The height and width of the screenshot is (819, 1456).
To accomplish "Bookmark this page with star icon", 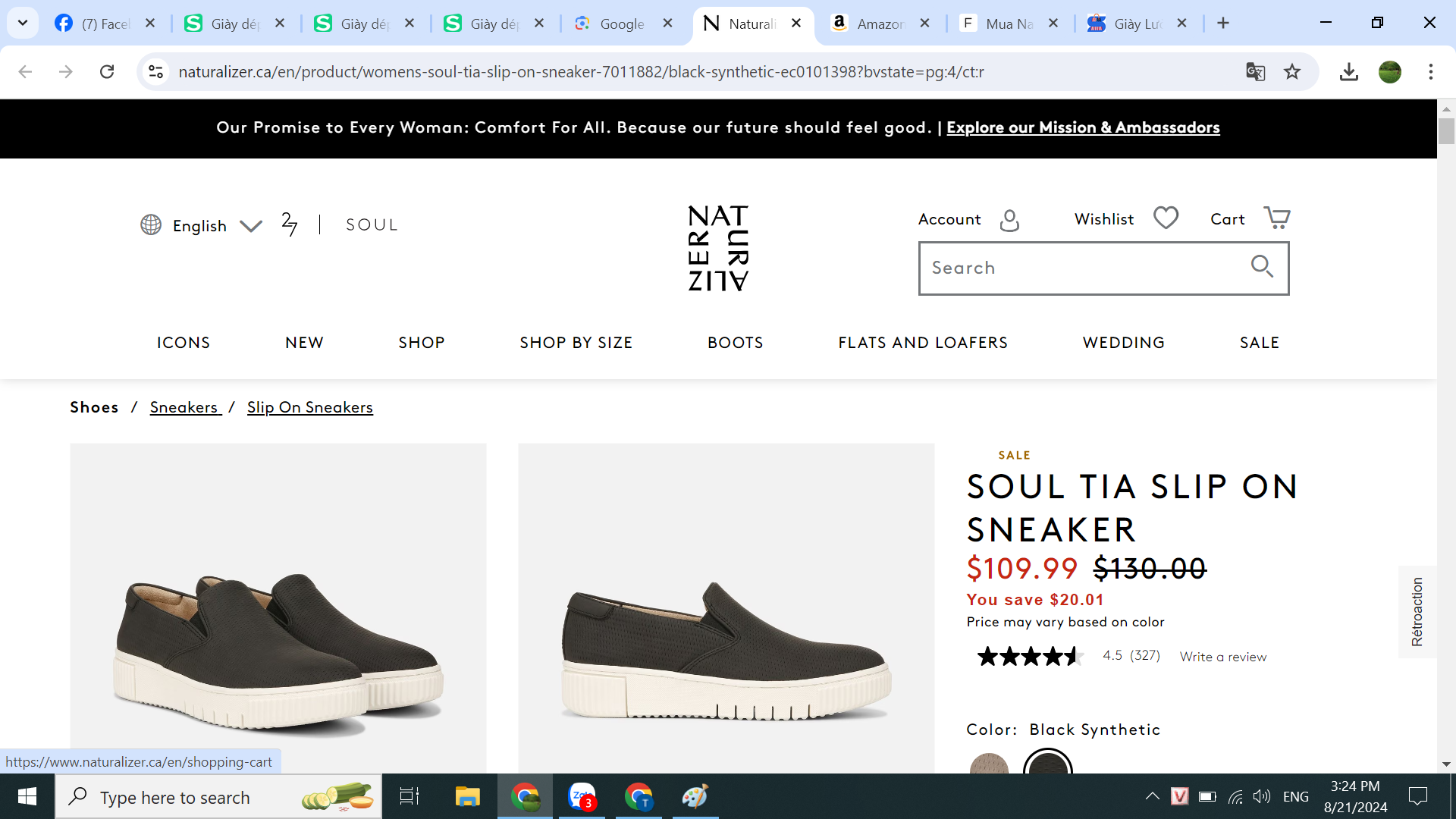I will pos(1292,72).
